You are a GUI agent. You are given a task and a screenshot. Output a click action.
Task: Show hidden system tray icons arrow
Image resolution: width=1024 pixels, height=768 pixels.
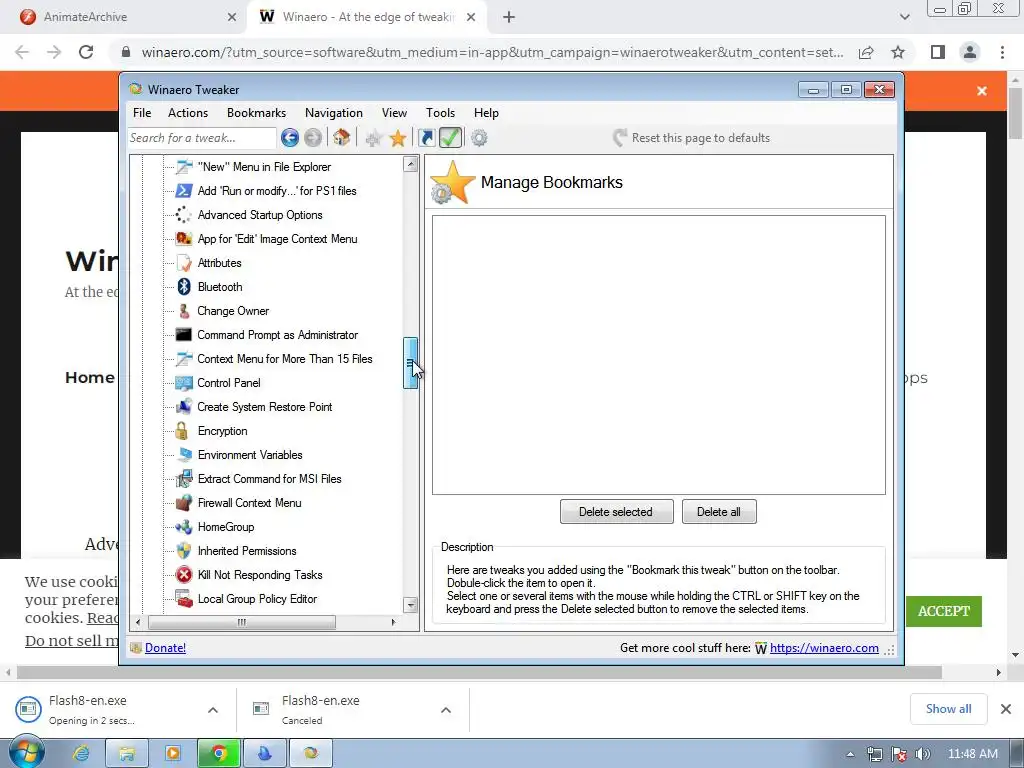click(x=850, y=754)
